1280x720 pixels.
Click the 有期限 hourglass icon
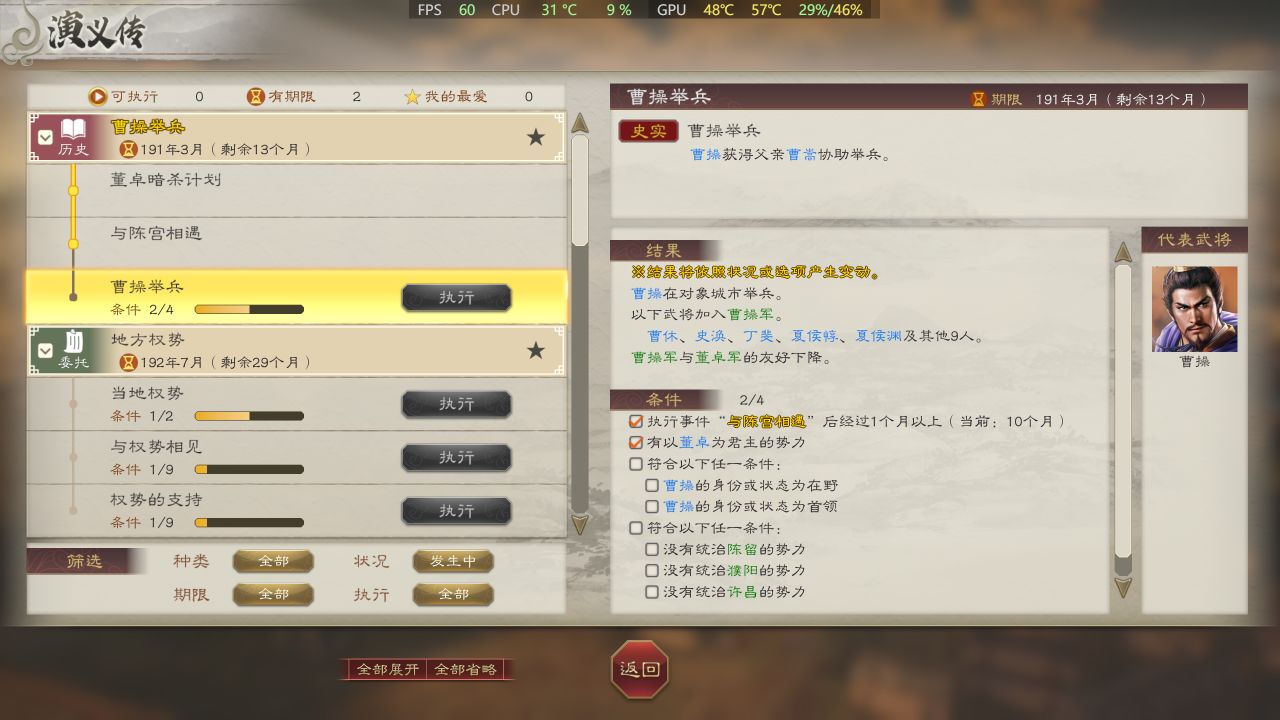(256, 97)
